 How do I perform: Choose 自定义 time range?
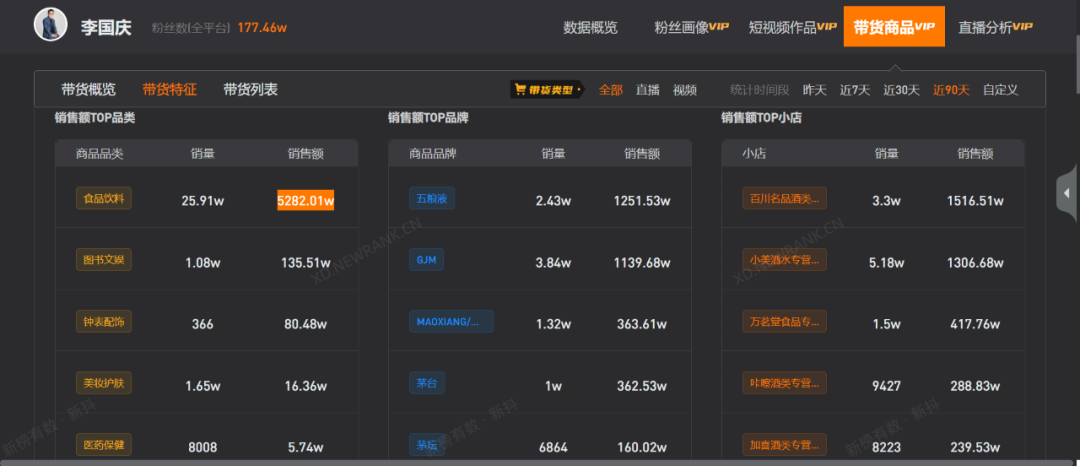(1001, 90)
